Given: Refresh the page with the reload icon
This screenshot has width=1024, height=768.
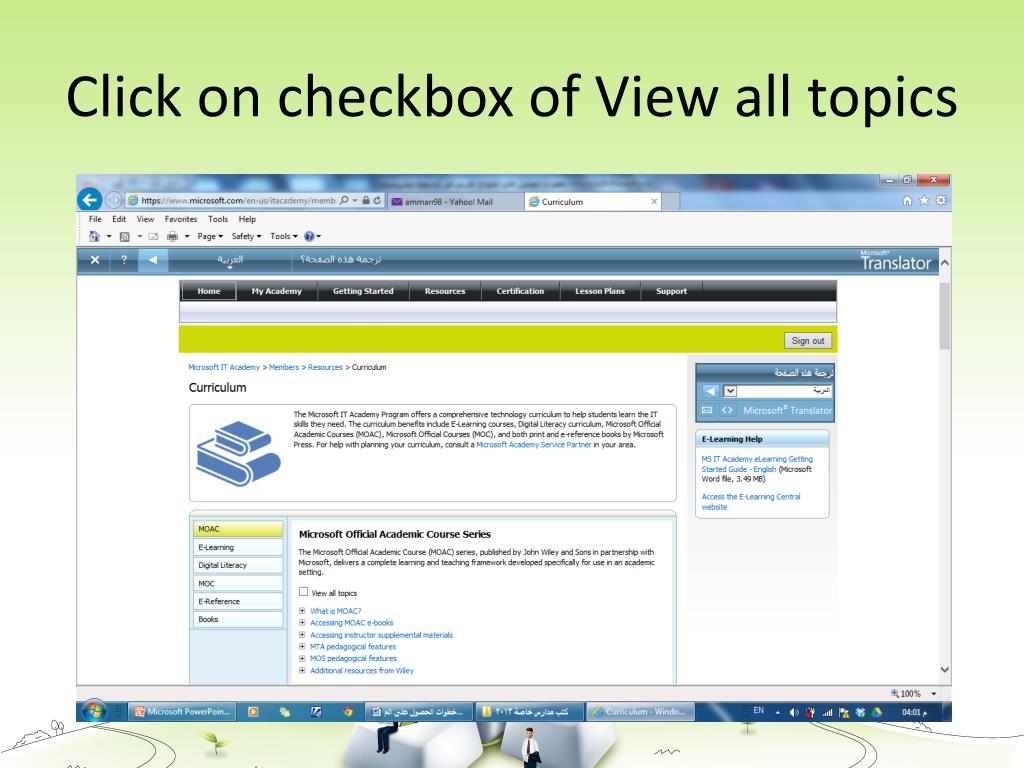Looking at the screenshot, I should tap(377, 200).
